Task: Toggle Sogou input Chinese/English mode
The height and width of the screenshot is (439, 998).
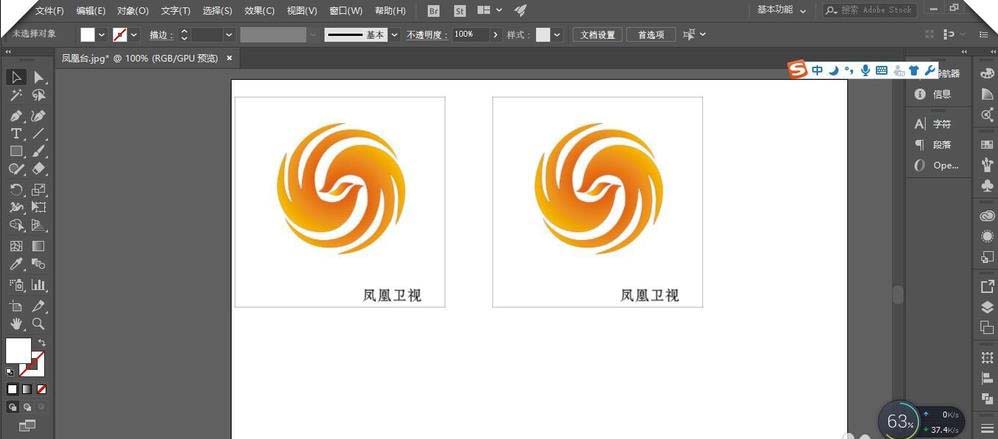Action: tap(817, 70)
